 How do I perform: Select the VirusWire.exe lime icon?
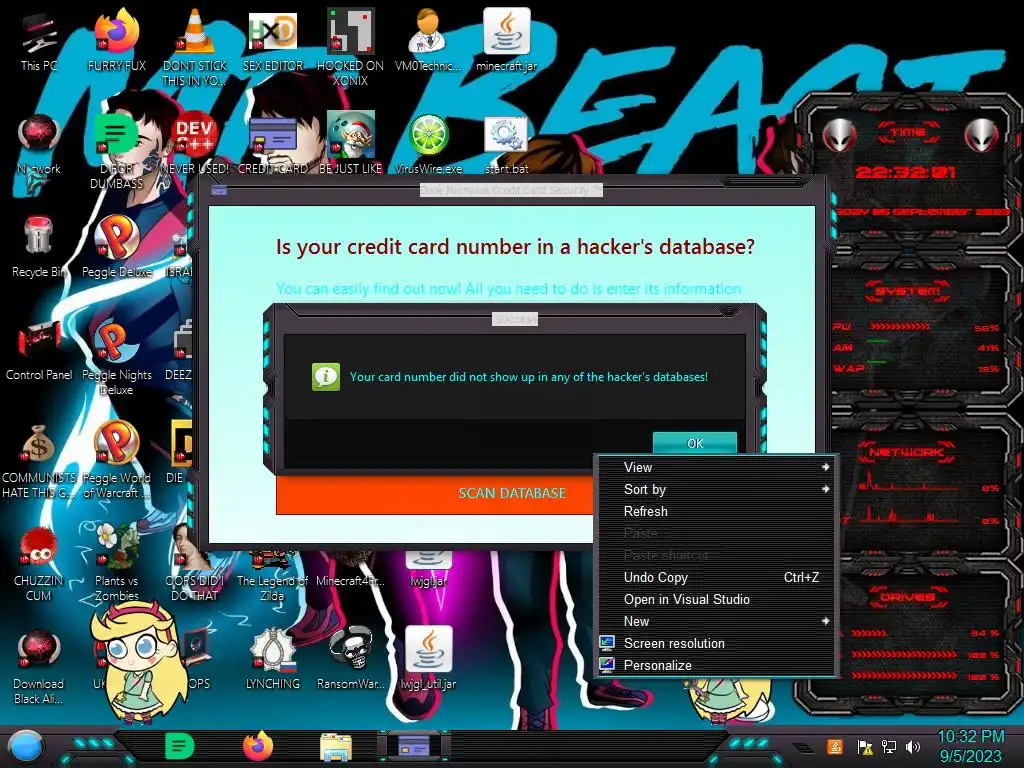click(428, 135)
